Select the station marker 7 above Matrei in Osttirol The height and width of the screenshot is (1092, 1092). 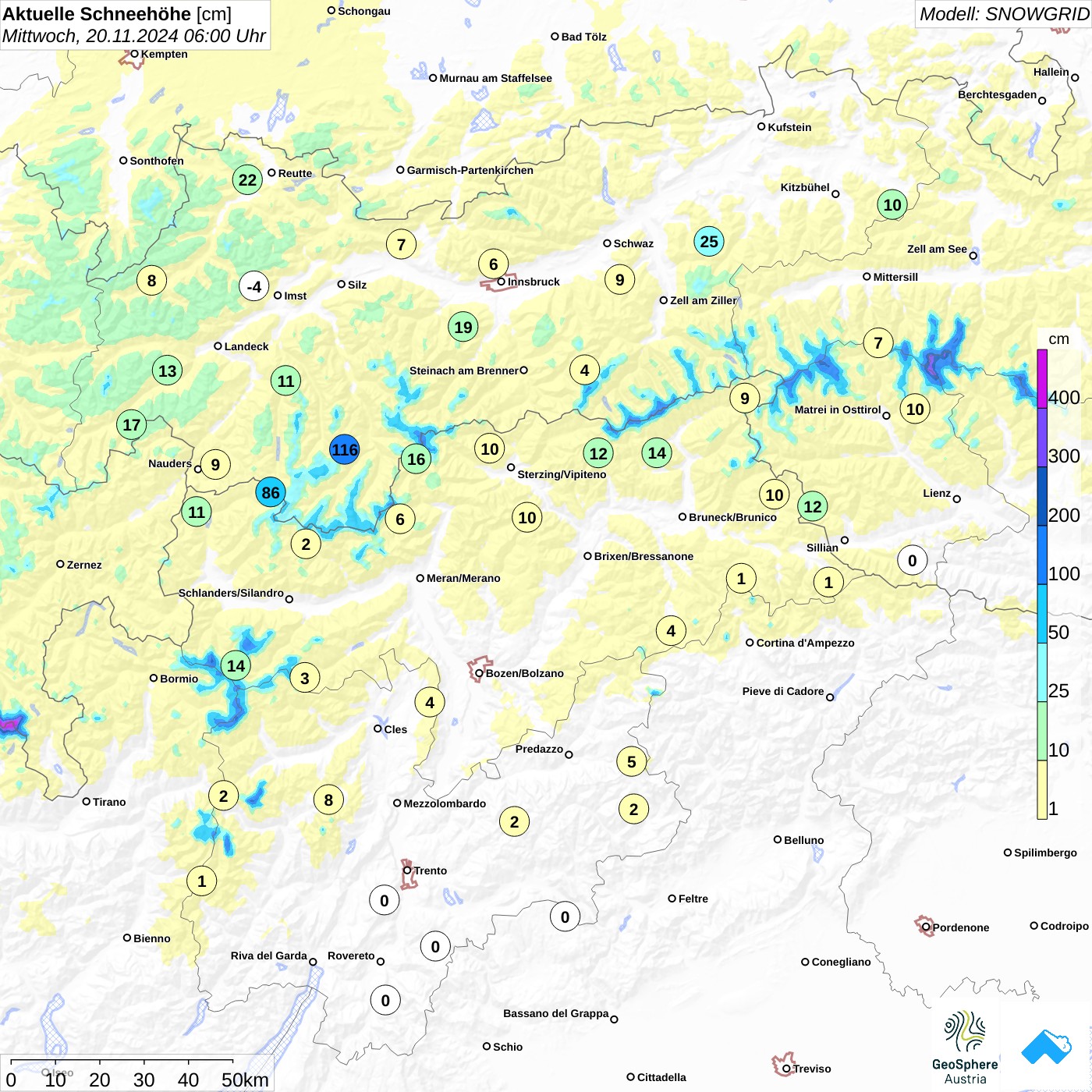[x=878, y=342]
